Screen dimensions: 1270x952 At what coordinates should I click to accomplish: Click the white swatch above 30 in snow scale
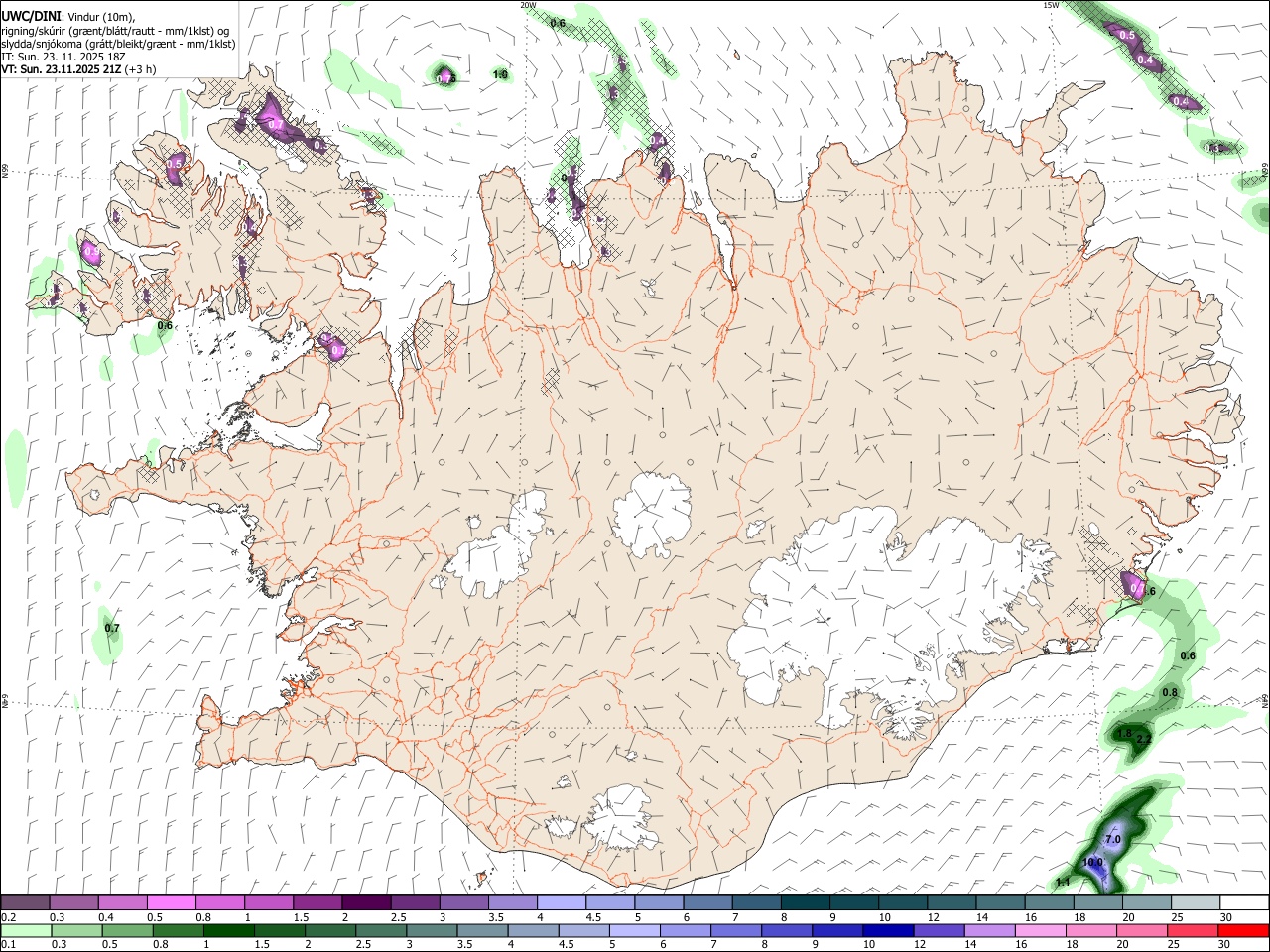(1244, 902)
